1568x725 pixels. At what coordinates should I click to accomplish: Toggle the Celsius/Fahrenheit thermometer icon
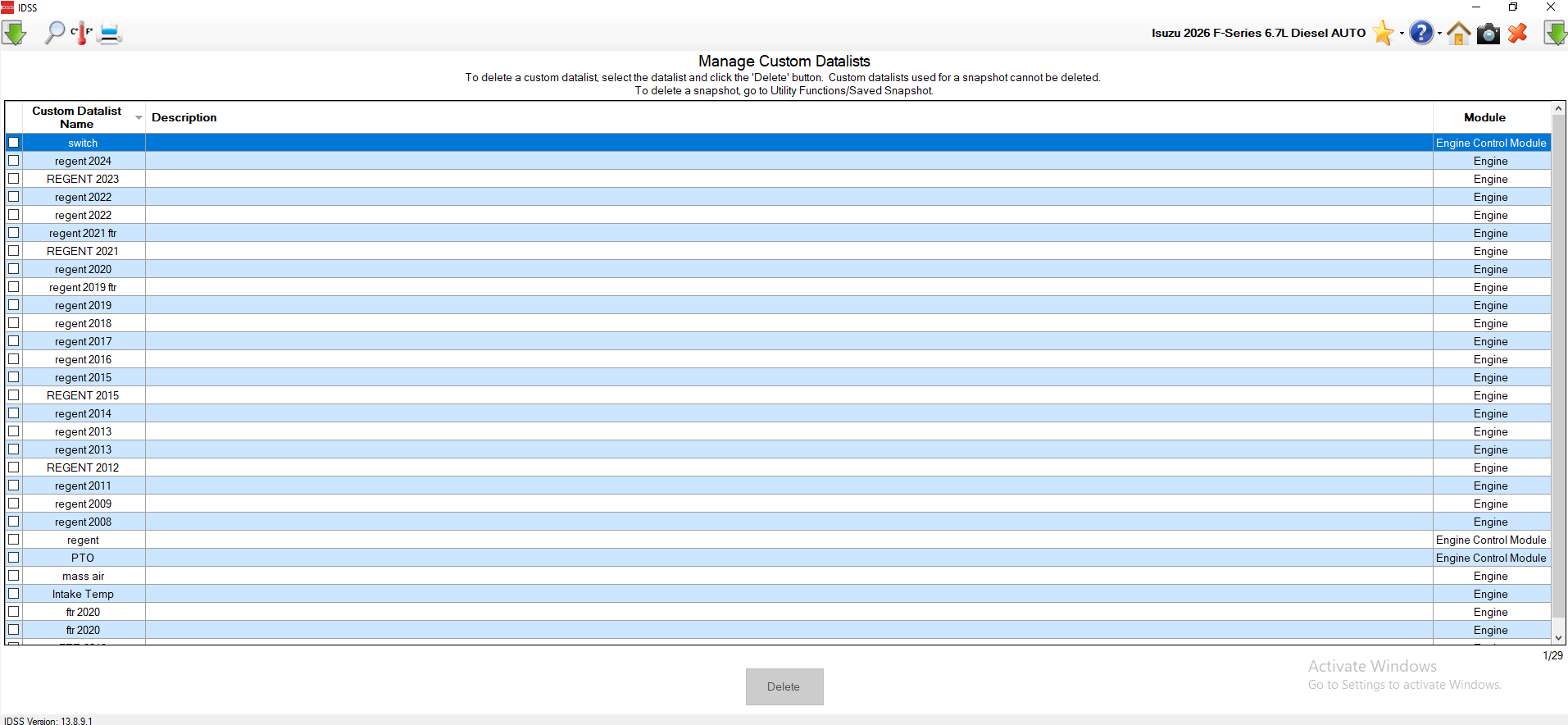tap(81, 33)
